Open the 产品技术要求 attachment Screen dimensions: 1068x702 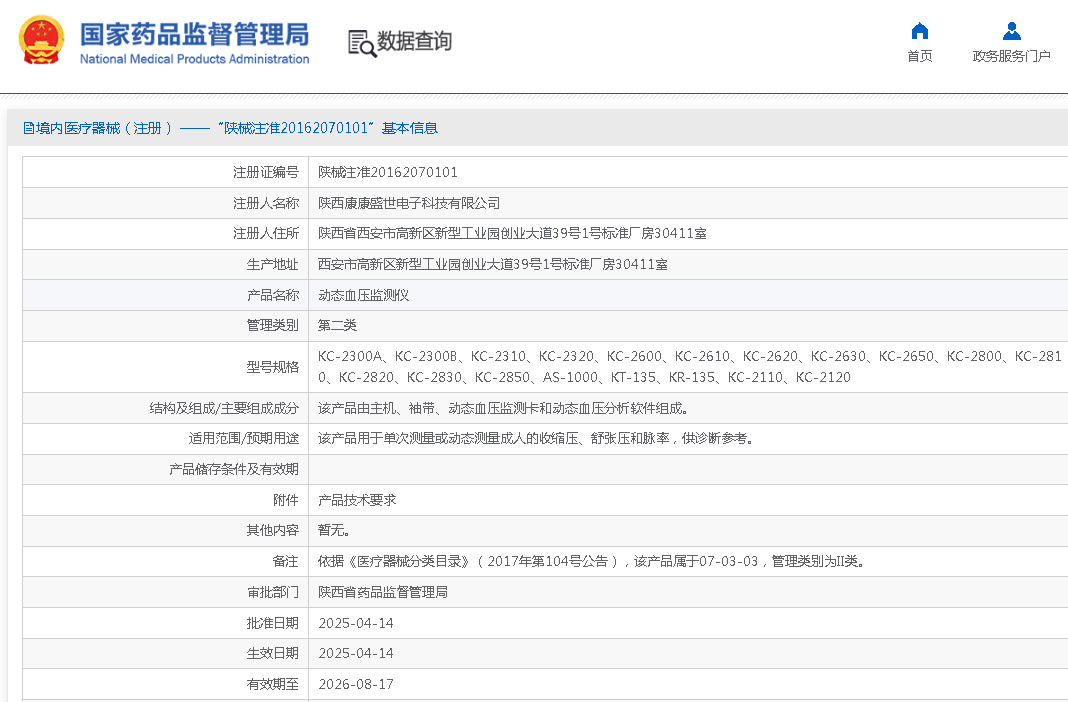(x=357, y=500)
